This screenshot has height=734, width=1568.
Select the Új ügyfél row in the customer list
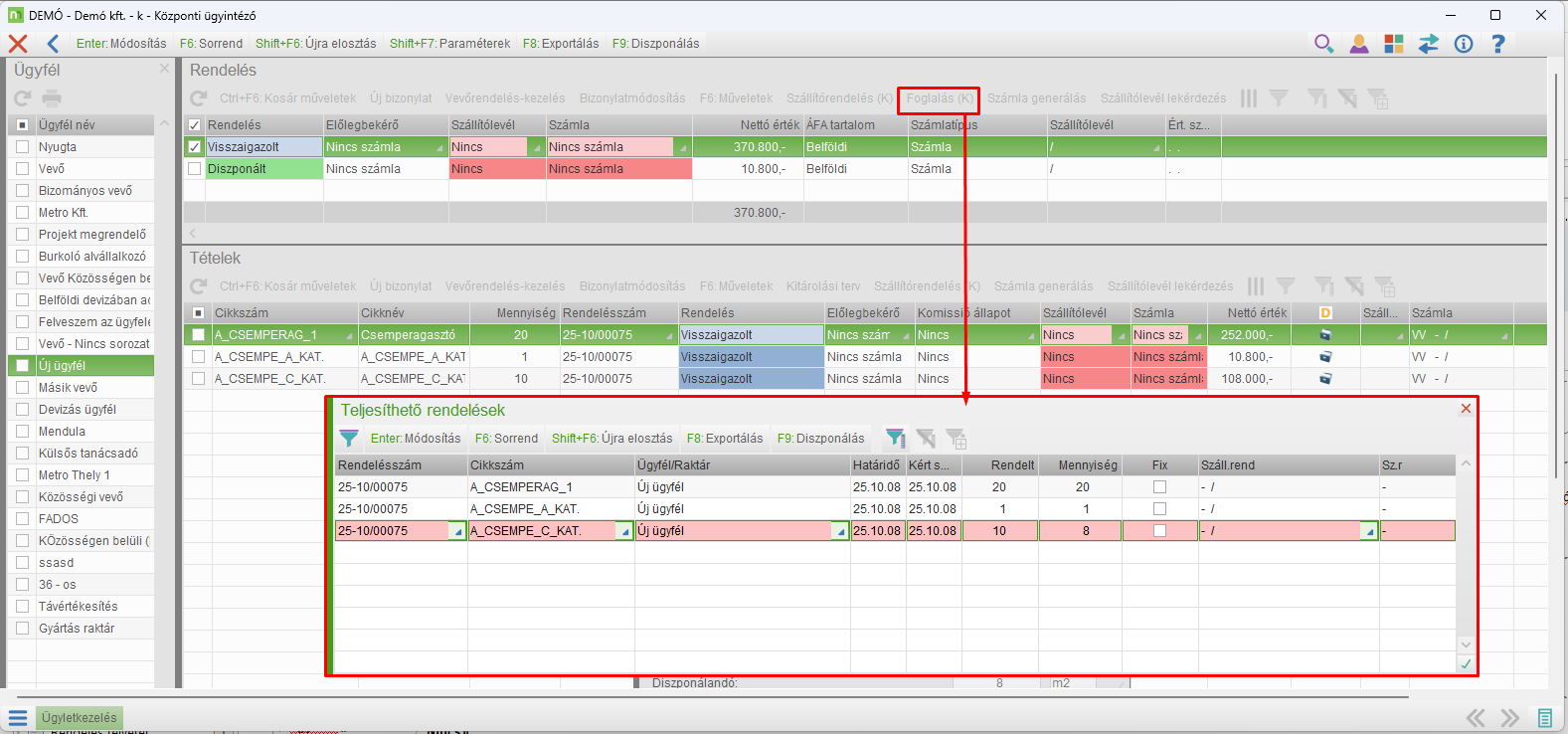click(x=82, y=366)
